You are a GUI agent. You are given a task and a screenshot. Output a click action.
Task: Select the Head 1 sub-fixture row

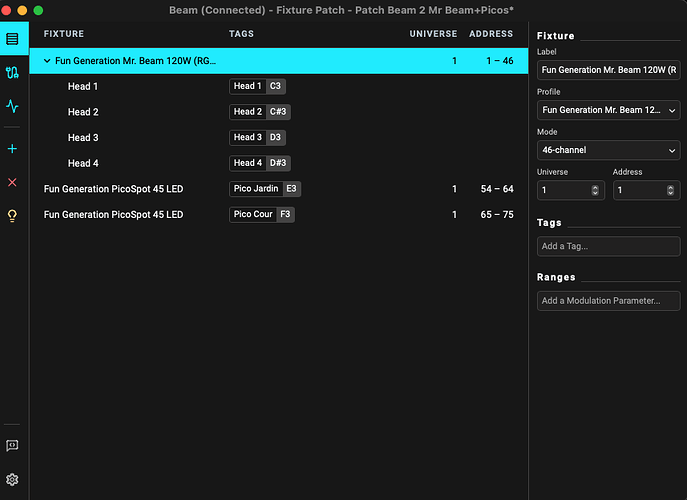(279, 86)
